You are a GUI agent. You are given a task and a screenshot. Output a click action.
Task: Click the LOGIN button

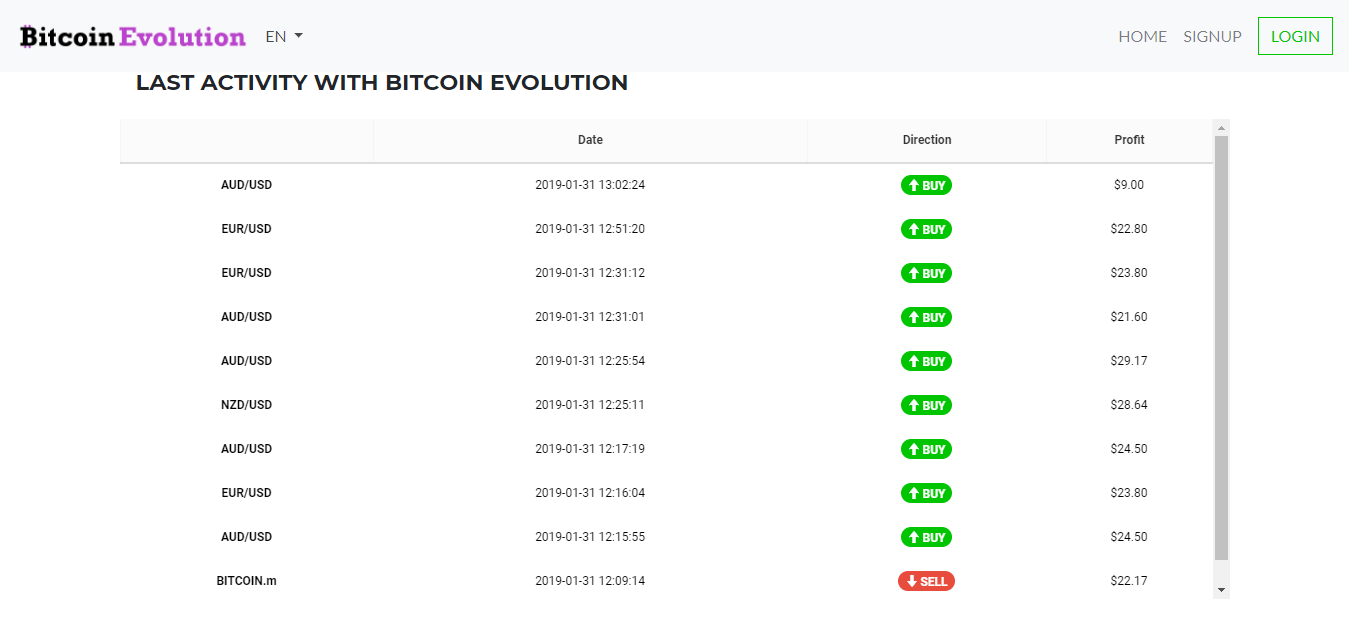1295,37
